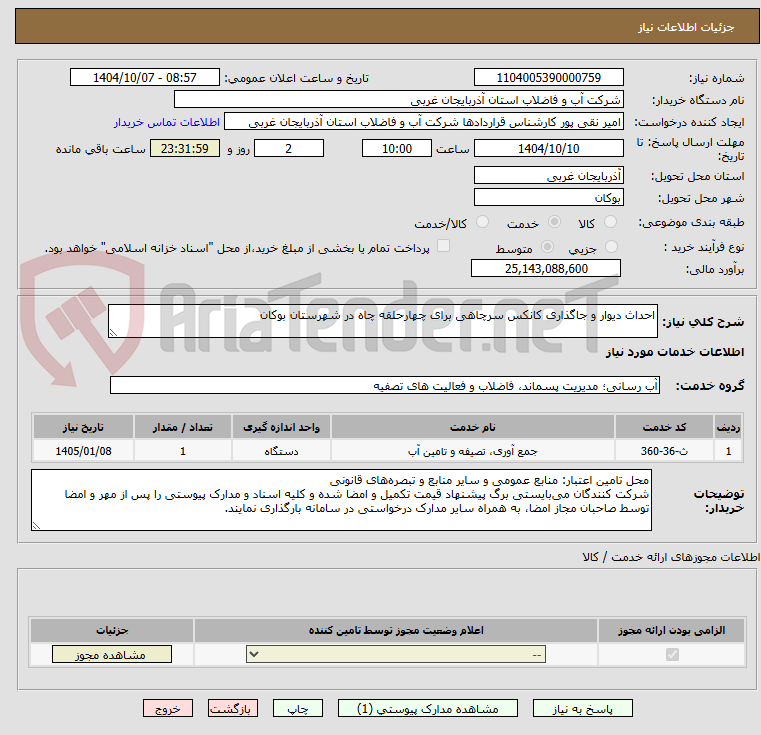Click the جزئیات column header in permits table
Viewport: 761px width, 735px height.
click(112, 630)
